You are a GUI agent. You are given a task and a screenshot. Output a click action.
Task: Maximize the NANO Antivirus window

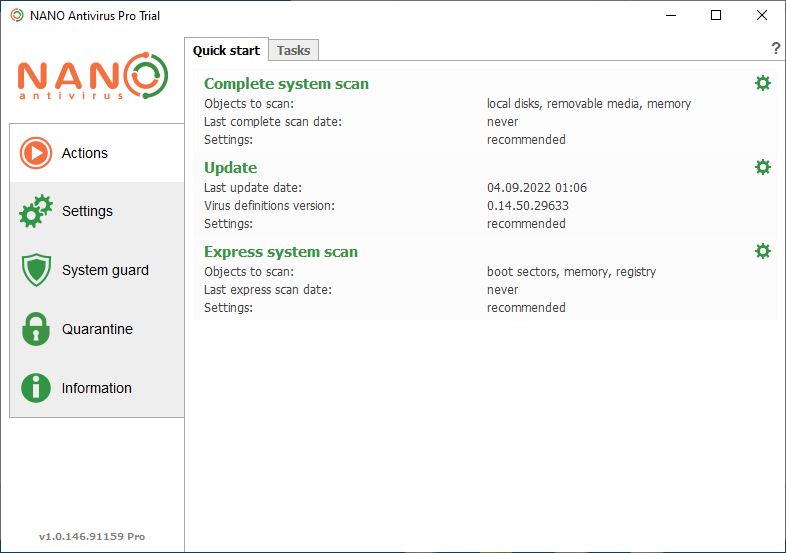(716, 15)
